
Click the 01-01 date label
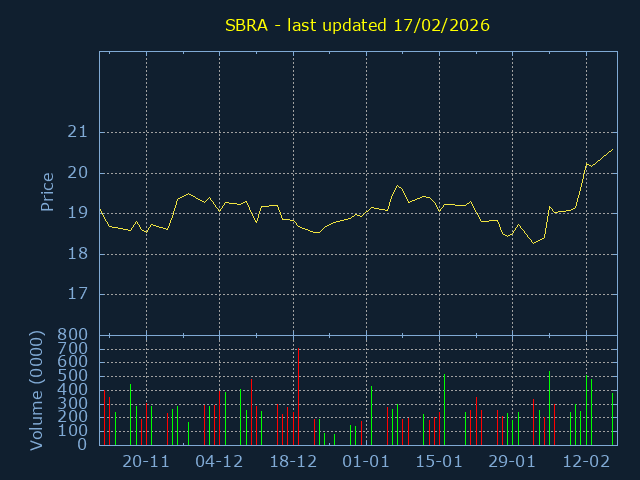(x=366, y=462)
